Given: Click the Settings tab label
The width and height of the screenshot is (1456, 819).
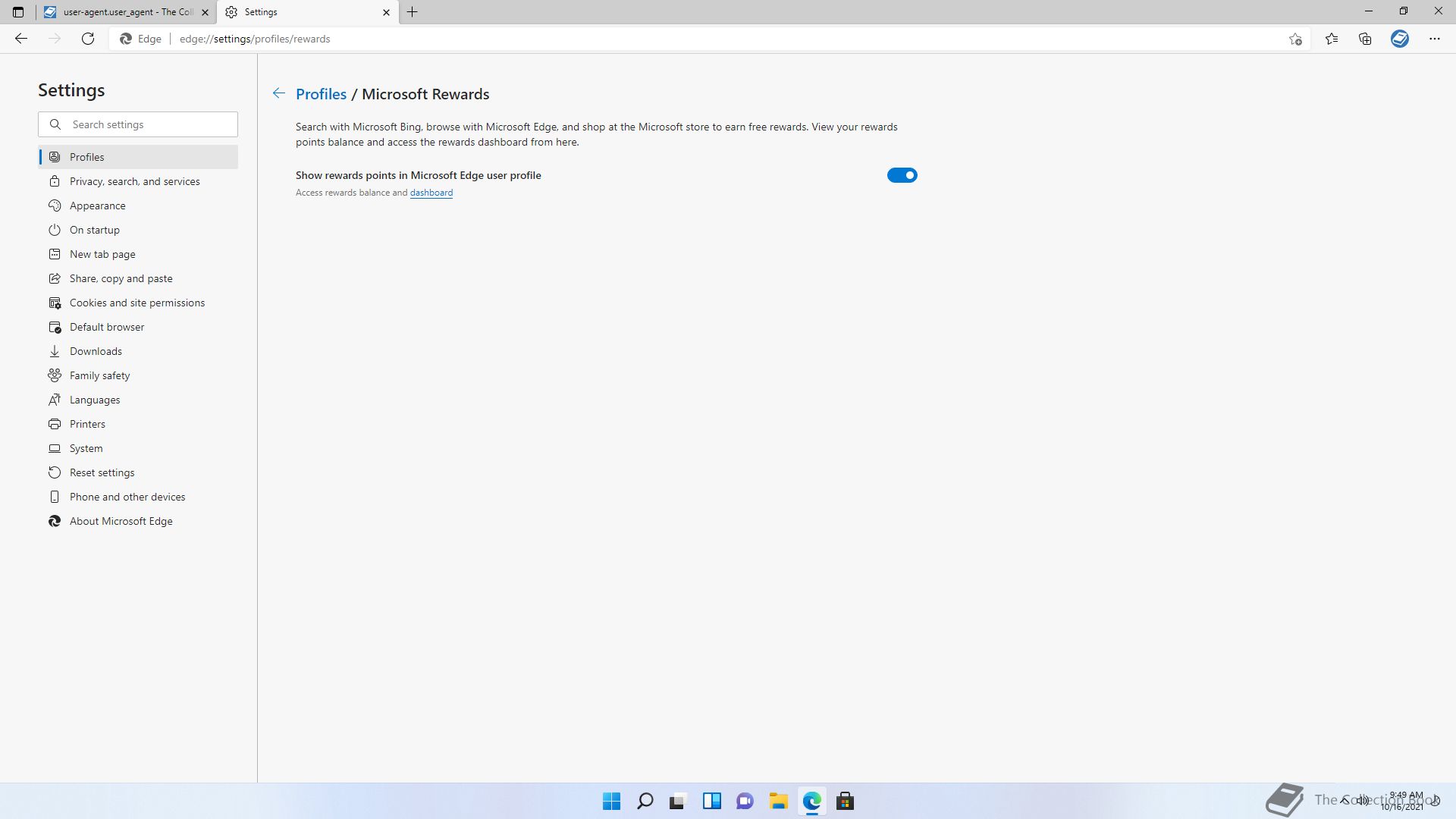Looking at the screenshot, I should [261, 12].
